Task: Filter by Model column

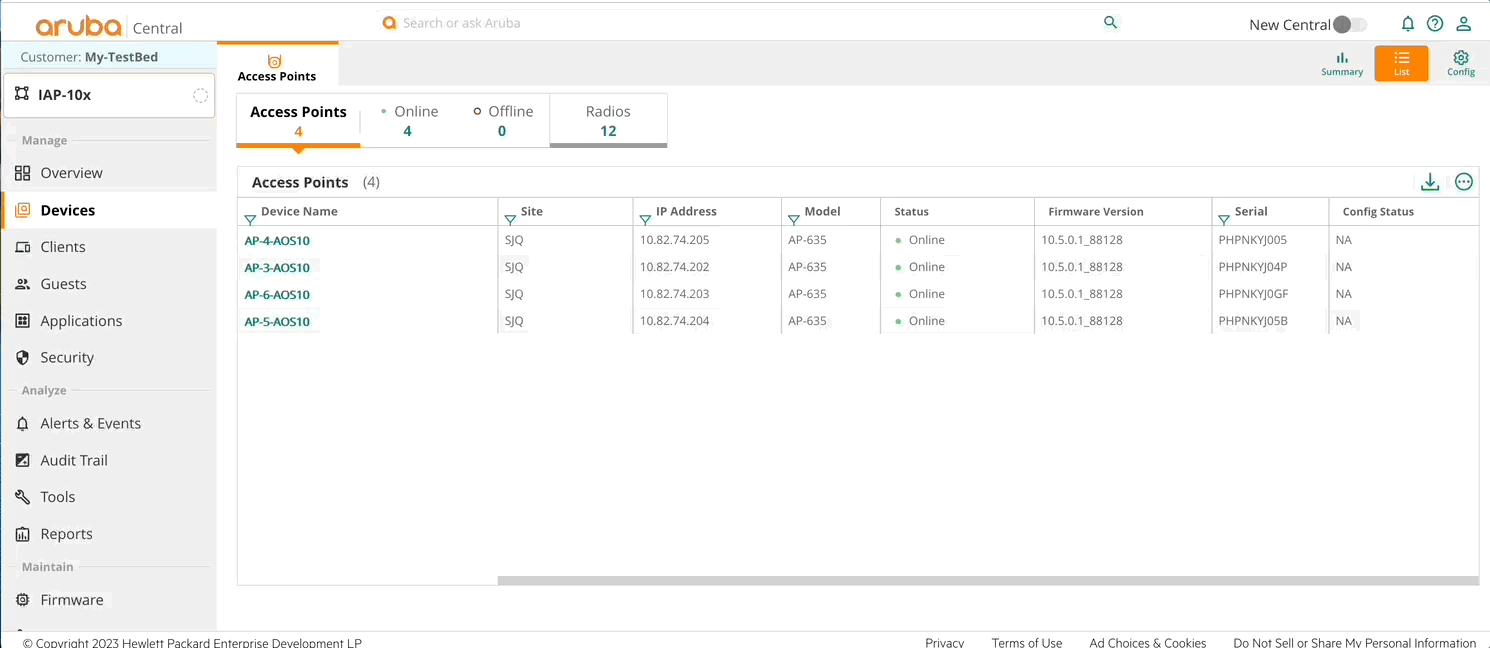Action: [793, 220]
